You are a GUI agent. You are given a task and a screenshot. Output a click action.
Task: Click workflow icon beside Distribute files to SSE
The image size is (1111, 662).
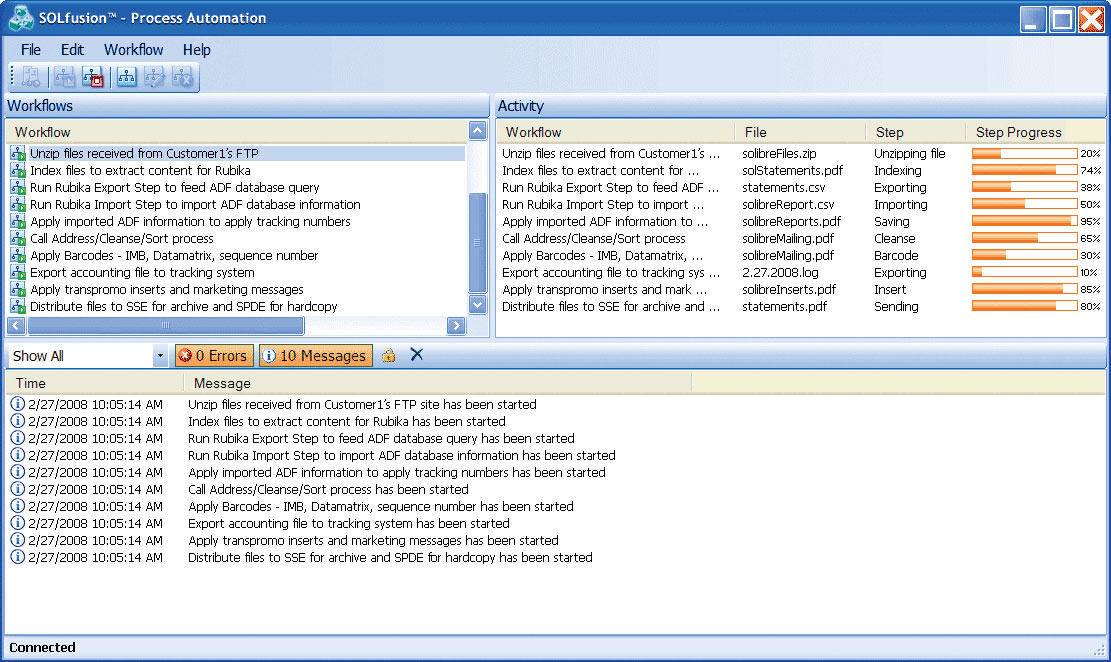18,306
